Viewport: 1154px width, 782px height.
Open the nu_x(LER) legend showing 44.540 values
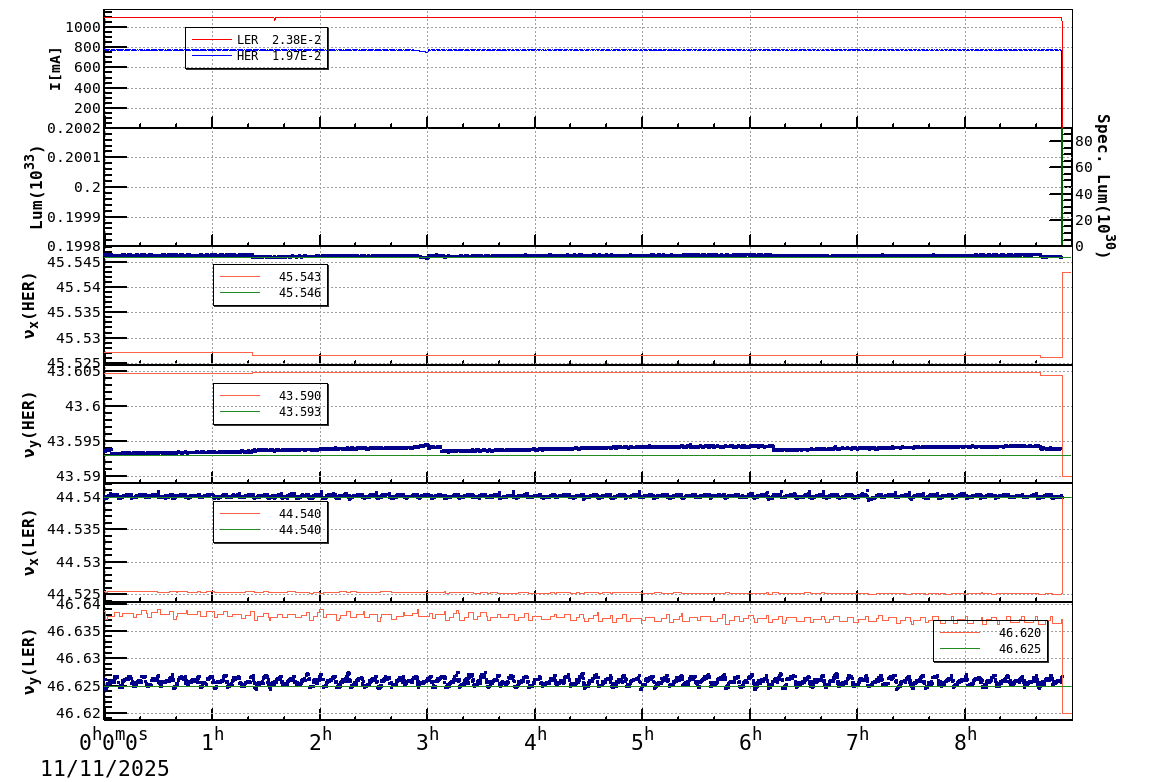tap(270, 522)
